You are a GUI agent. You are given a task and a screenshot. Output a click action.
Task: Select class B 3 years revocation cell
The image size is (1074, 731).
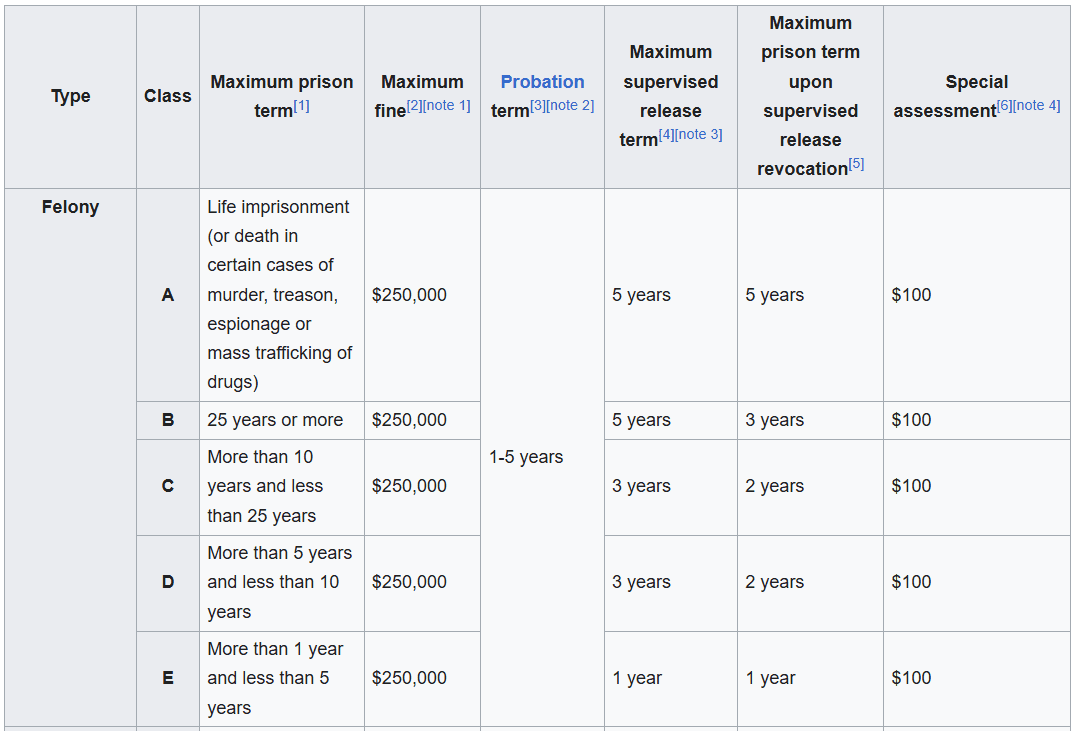810,421
